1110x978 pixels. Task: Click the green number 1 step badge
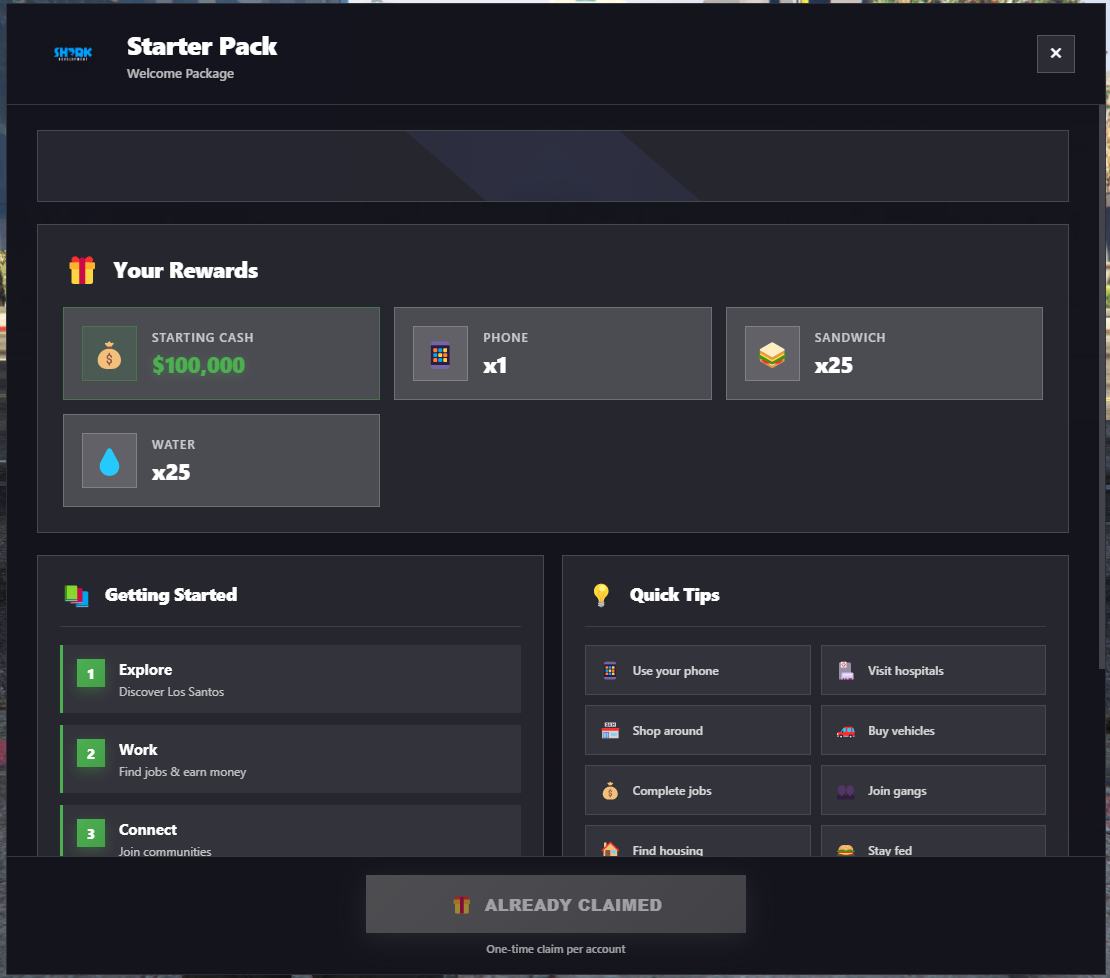[91, 674]
